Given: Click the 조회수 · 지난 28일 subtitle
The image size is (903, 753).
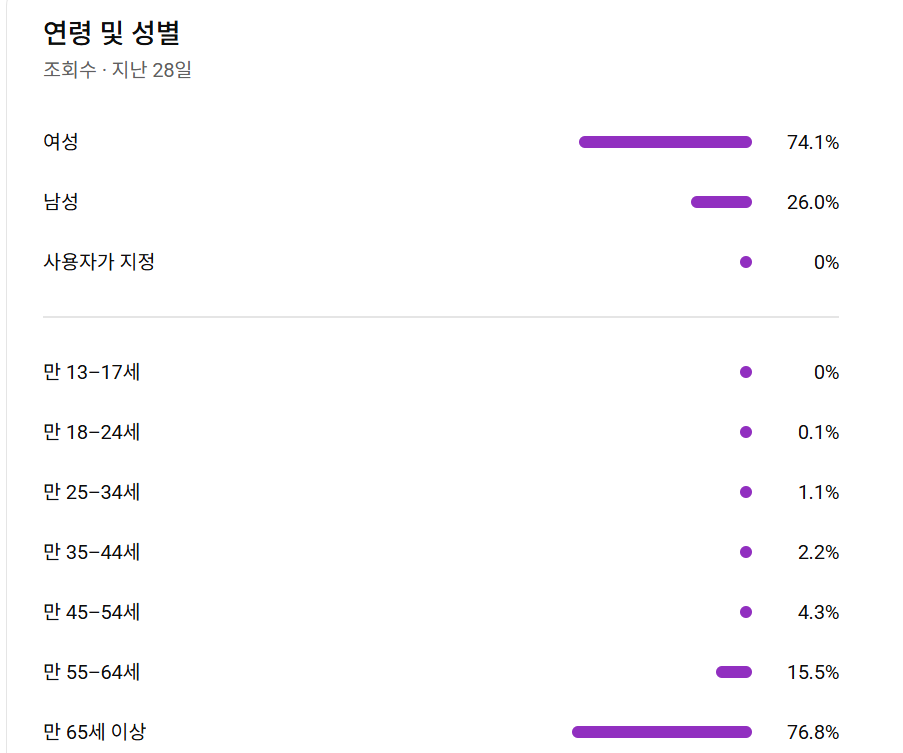Looking at the screenshot, I should [x=117, y=71].
